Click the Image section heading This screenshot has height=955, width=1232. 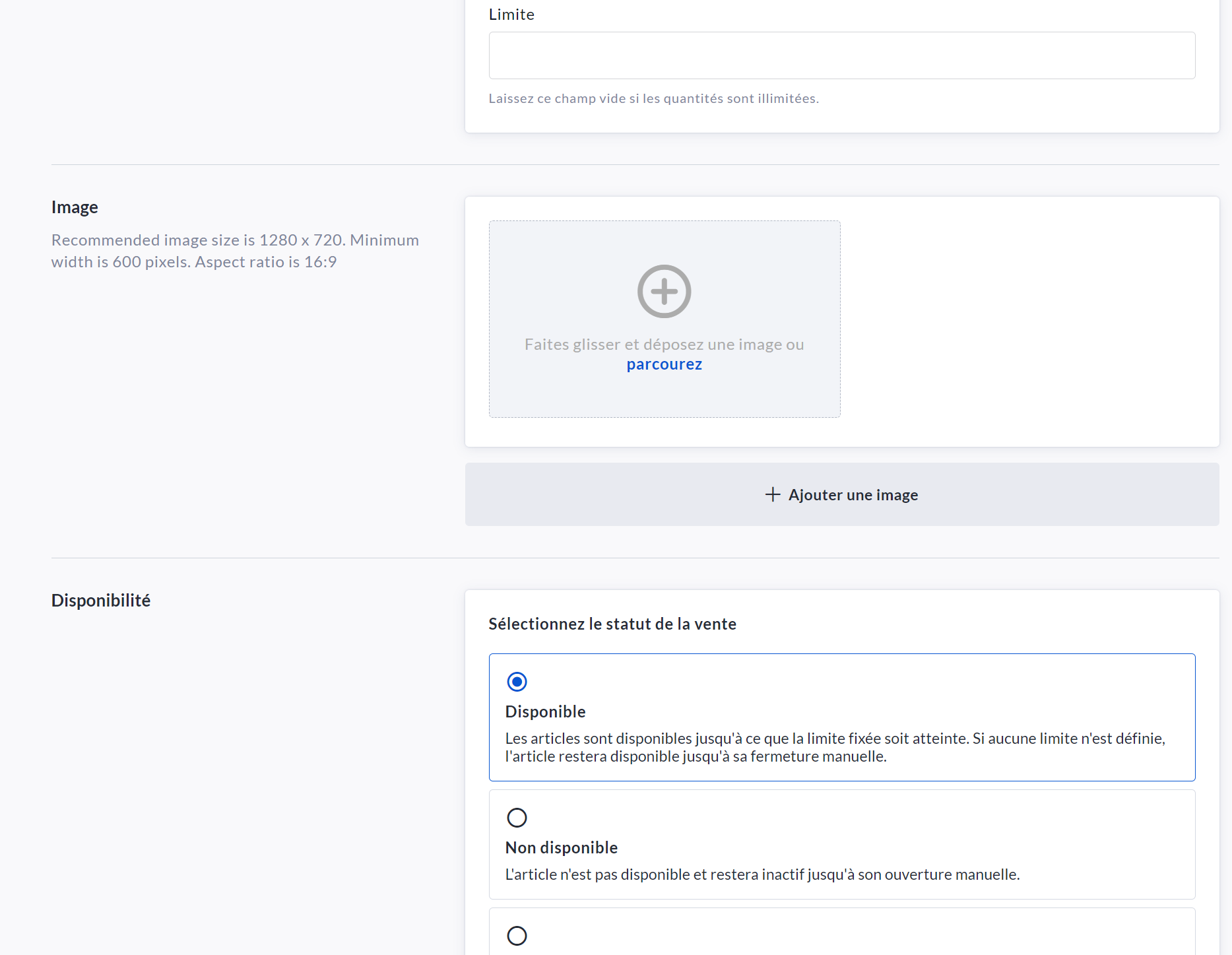point(75,207)
